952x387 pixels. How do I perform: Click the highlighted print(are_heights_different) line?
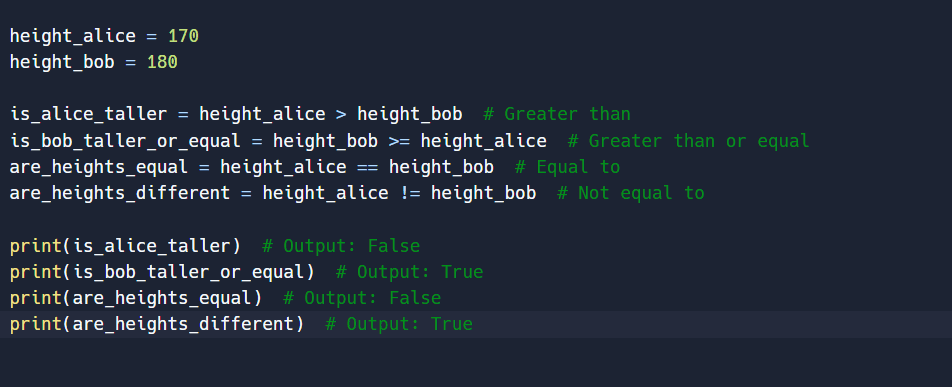[x=476, y=324]
